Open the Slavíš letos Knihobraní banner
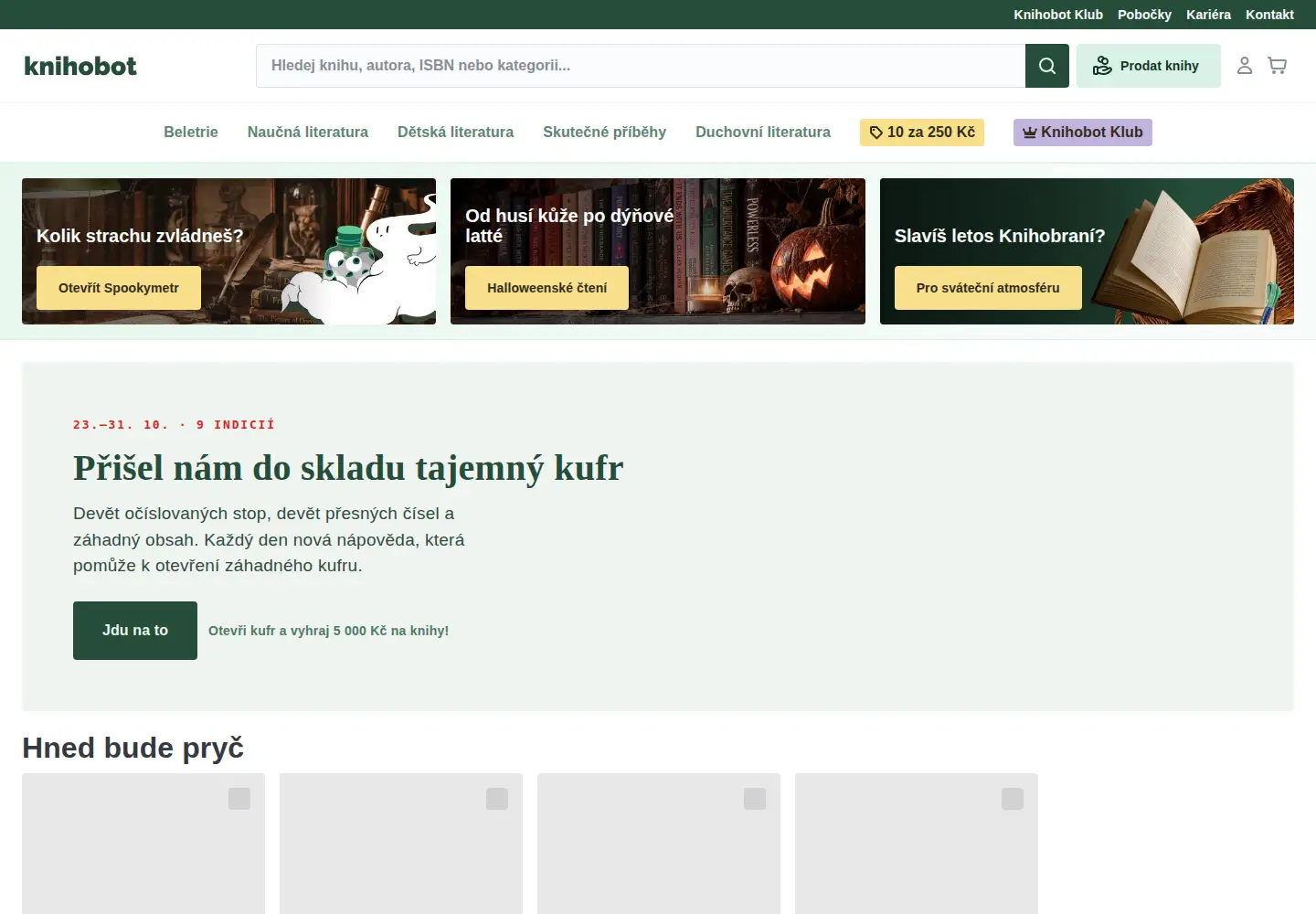 [x=1087, y=251]
